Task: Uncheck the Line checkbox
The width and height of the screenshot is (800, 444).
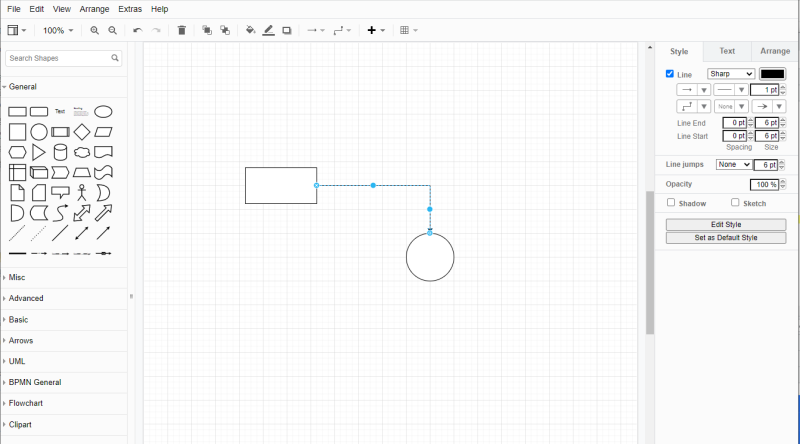Action: tap(670, 74)
